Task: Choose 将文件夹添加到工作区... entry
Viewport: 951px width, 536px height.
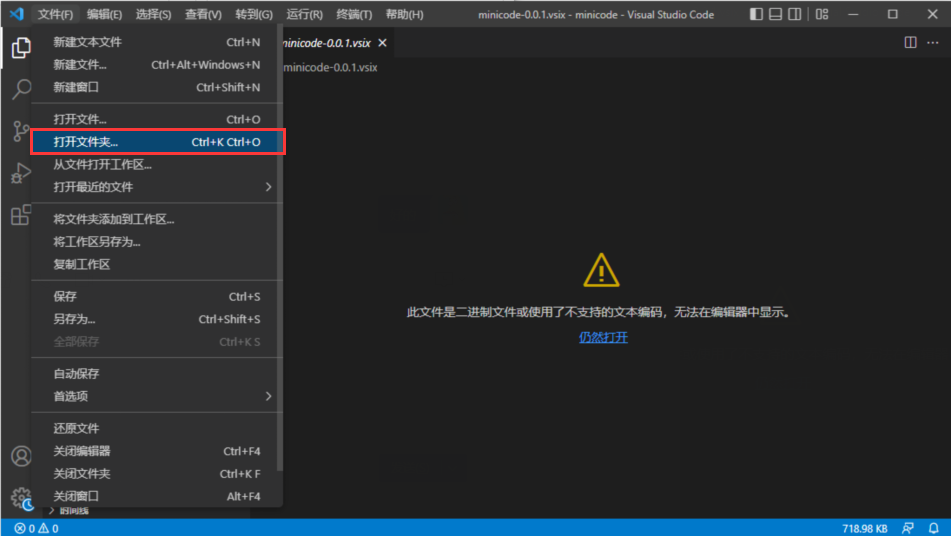Action: (x=156, y=219)
